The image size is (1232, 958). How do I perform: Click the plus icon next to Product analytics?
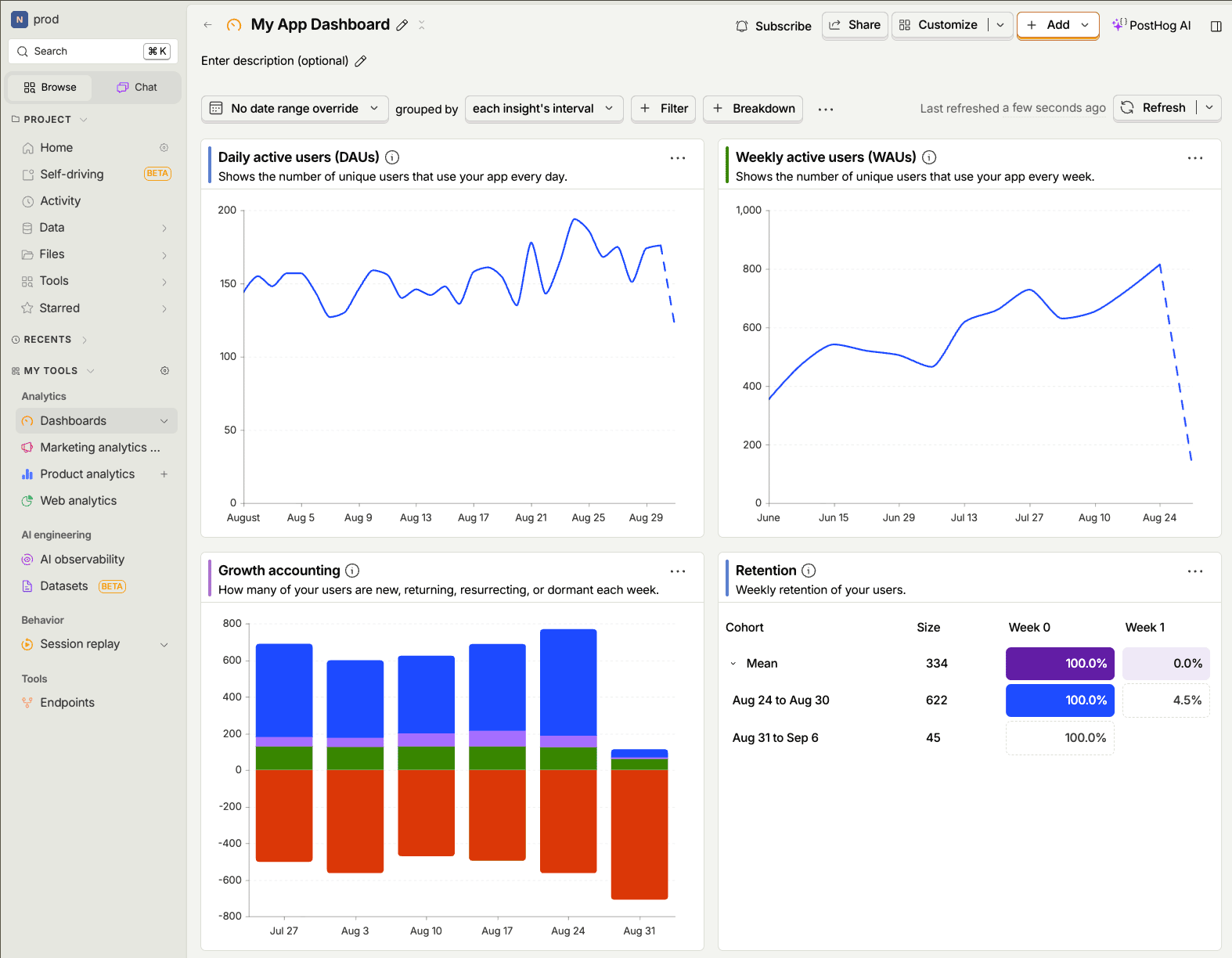164,474
